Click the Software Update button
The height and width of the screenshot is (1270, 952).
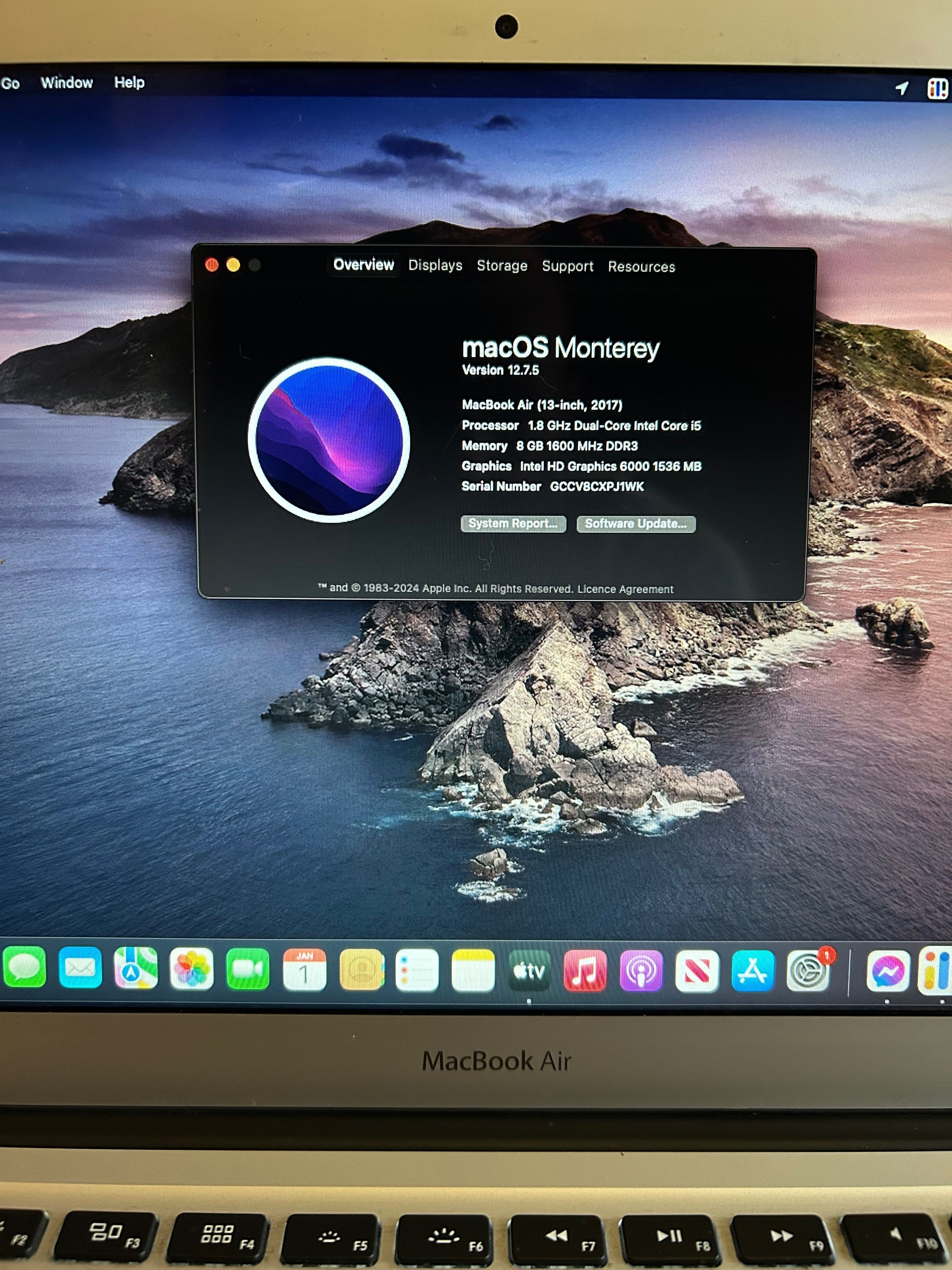pyautogui.click(x=636, y=523)
